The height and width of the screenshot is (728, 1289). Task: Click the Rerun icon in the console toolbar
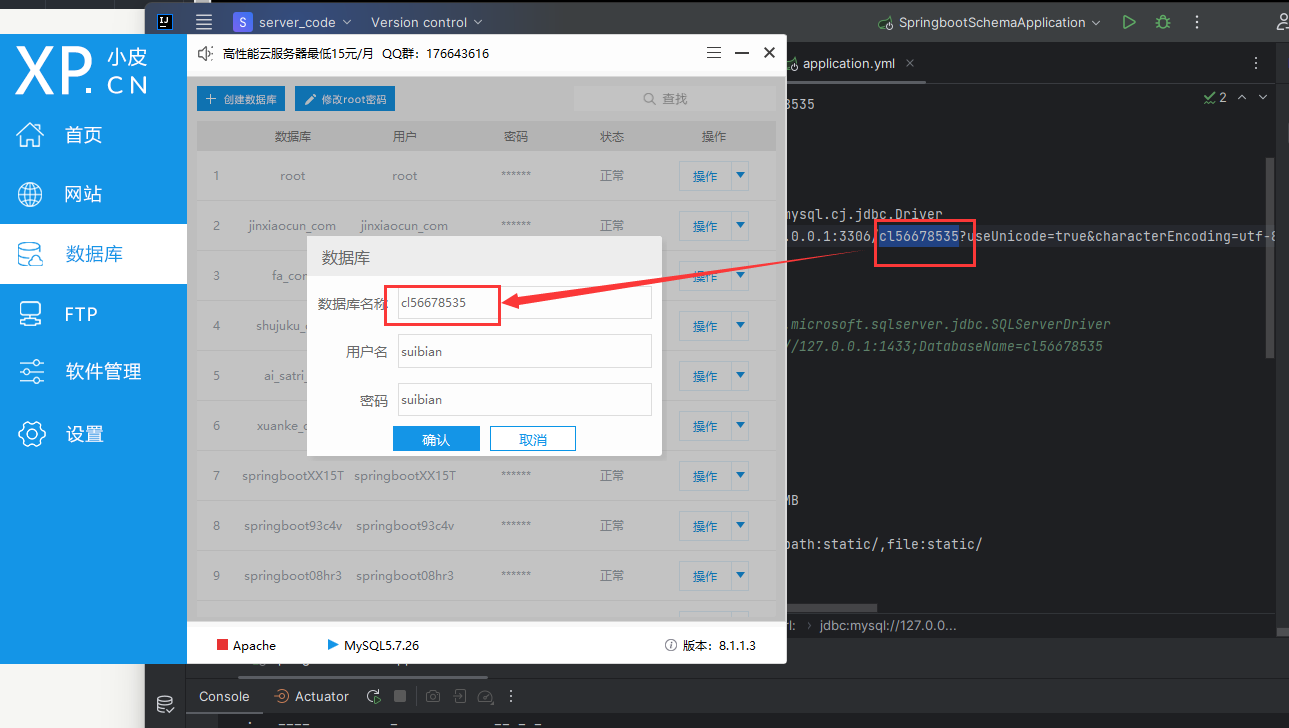coord(373,696)
